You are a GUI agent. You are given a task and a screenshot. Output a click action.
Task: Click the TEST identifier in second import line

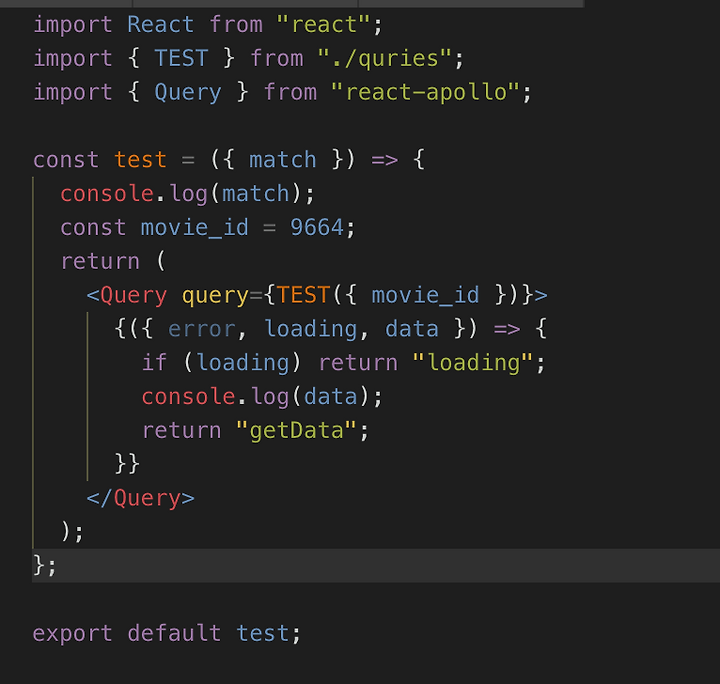click(x=181, y=58)
